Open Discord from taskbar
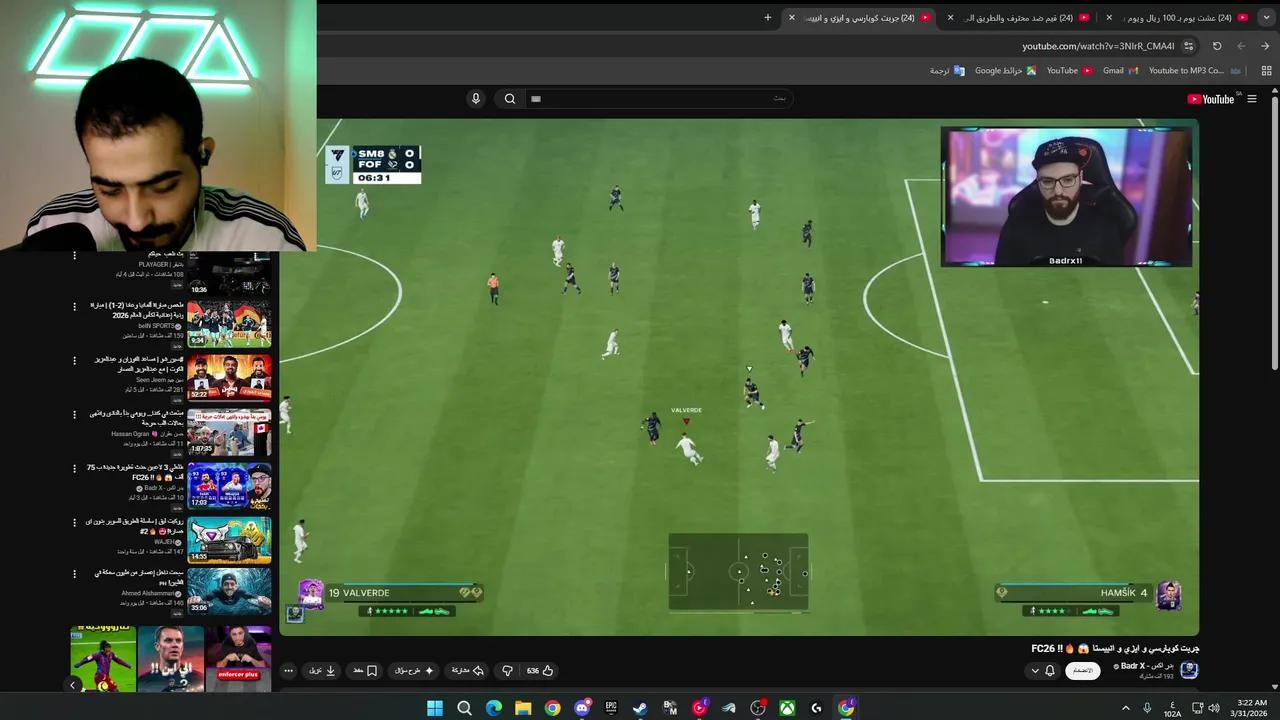1280x720 pixels. (582, 708)
